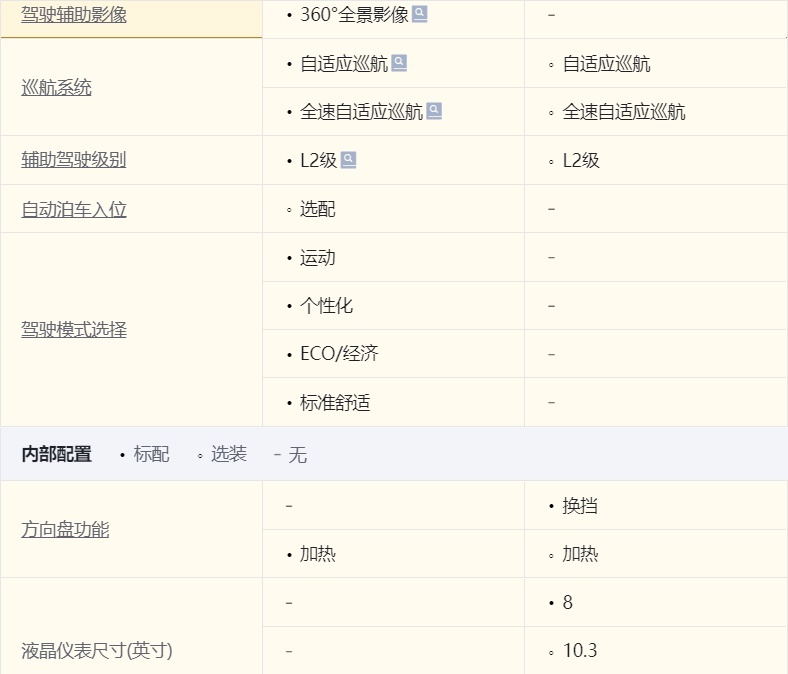Select 加热 text in the first column

[x=318, y=554]
